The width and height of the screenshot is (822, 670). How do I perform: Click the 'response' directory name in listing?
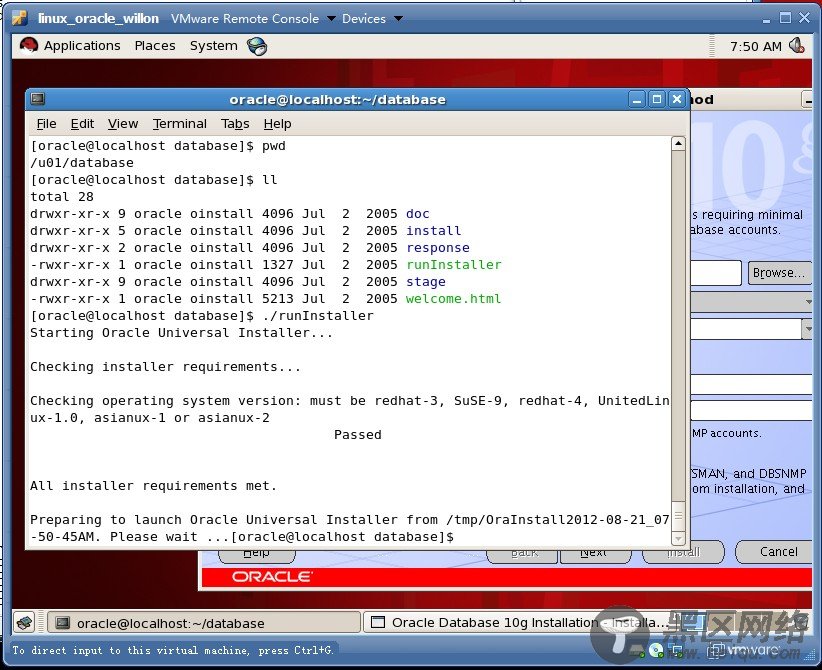(438, 248)
